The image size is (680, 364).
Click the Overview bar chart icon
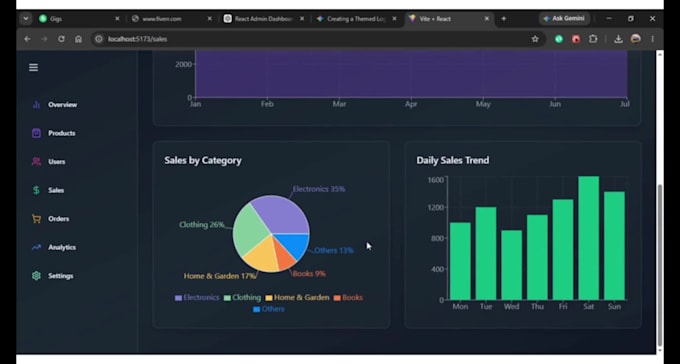click(x=36, y=105)
